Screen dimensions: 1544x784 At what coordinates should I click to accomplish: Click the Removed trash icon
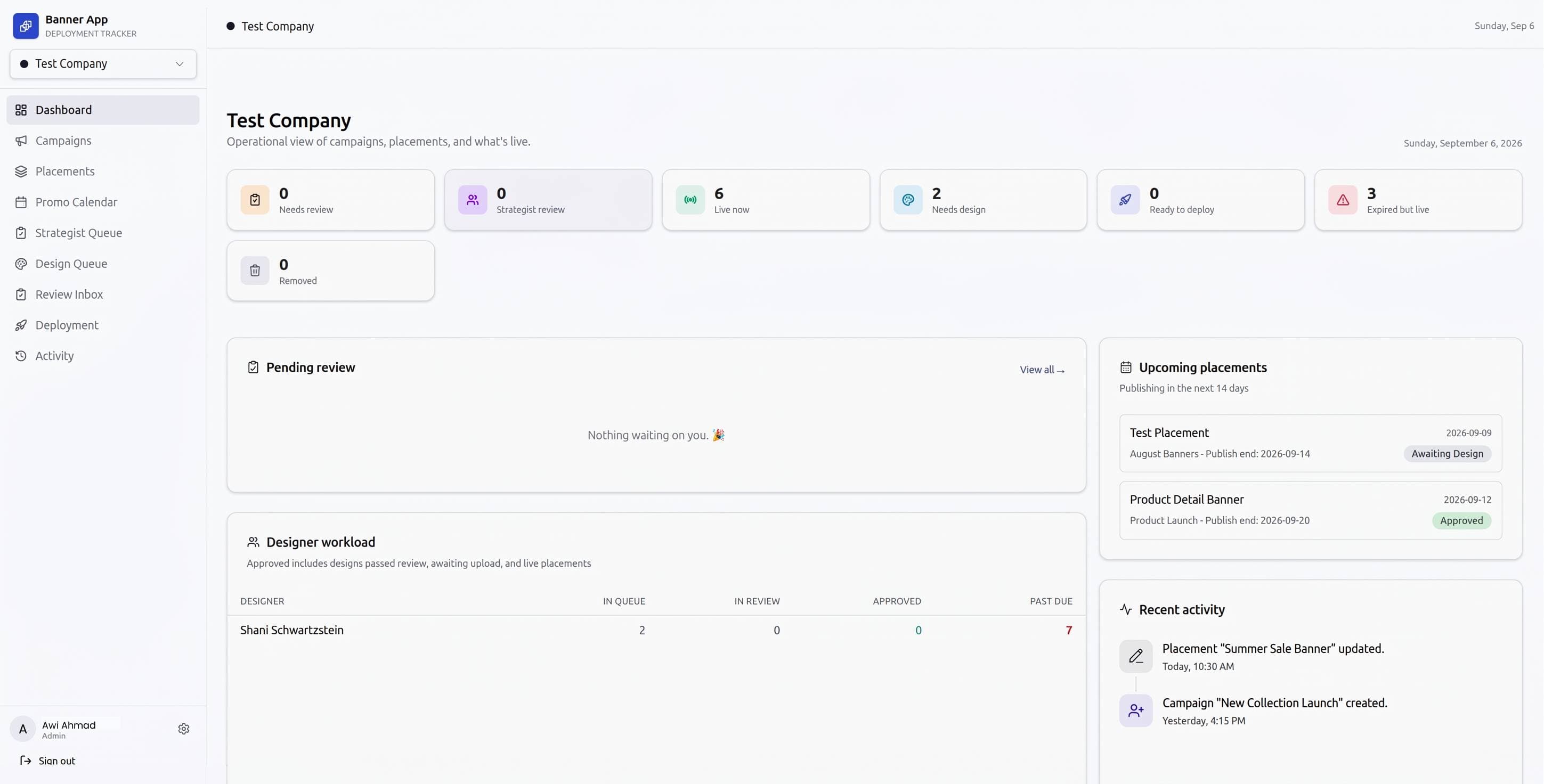pos(255,271)
